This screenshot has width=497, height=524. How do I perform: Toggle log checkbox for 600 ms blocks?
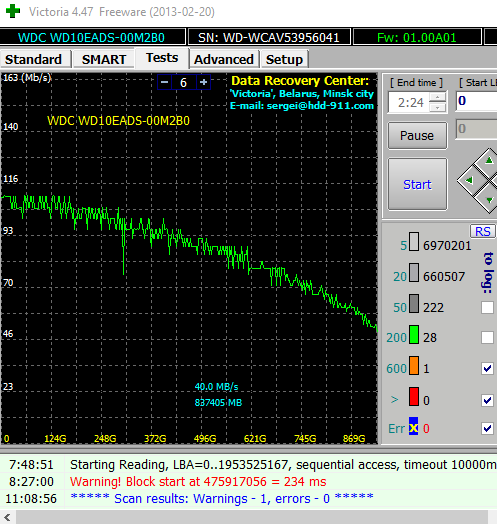[x=487, y=369]
